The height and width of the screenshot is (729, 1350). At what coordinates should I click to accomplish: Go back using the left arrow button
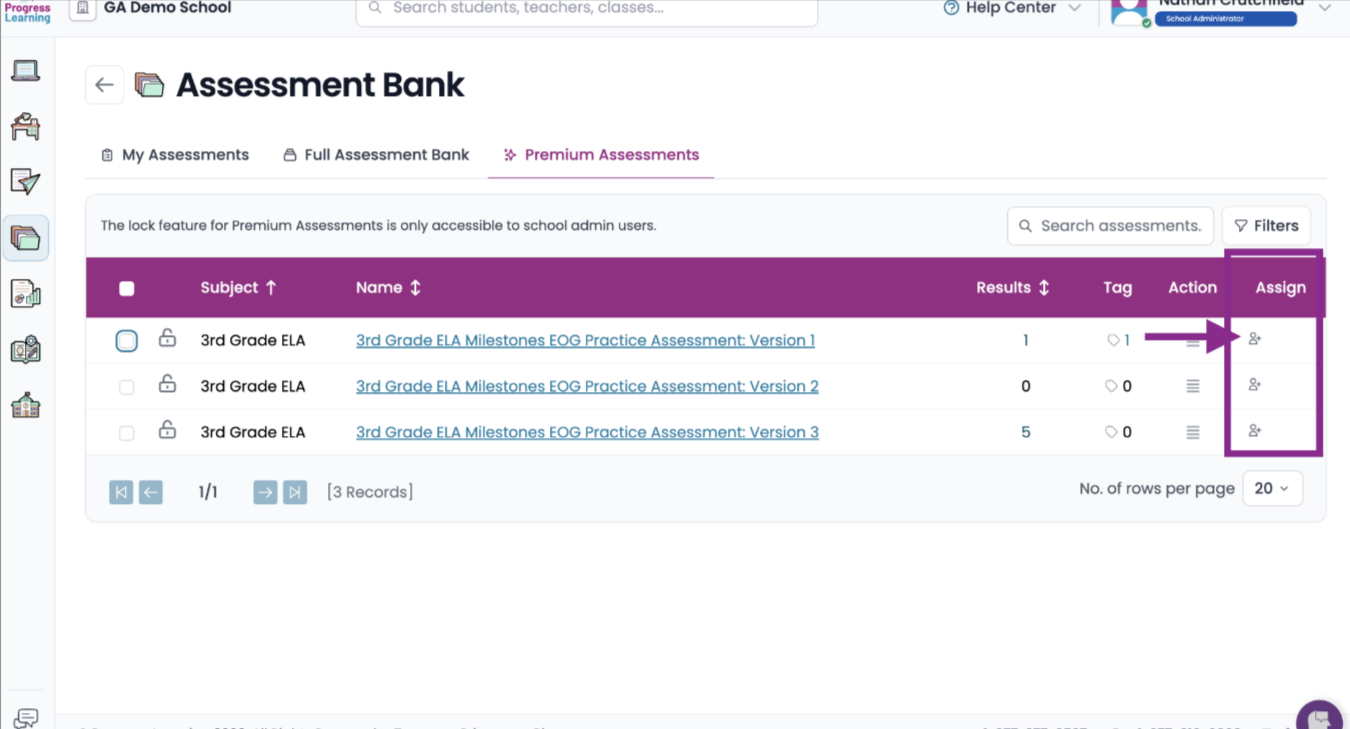(x=104, y=85)
